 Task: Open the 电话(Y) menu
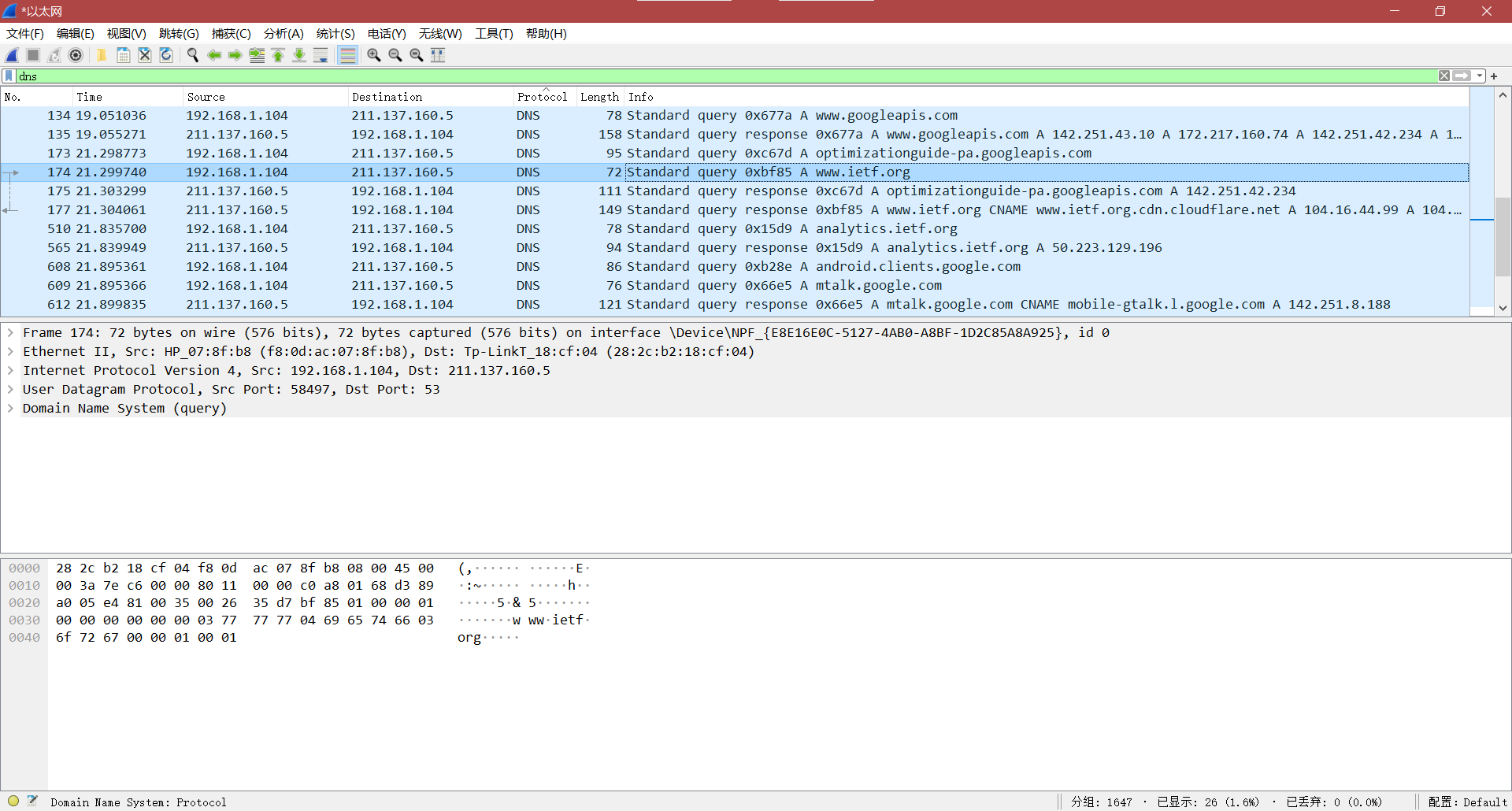pyautogui.click(x=387, y=34)
